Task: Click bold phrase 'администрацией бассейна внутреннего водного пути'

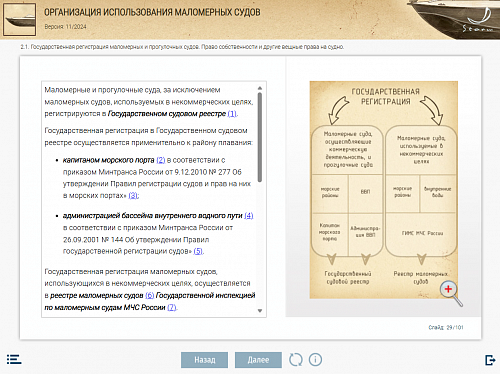Action: pyautogui.click(x=153, y=216)
